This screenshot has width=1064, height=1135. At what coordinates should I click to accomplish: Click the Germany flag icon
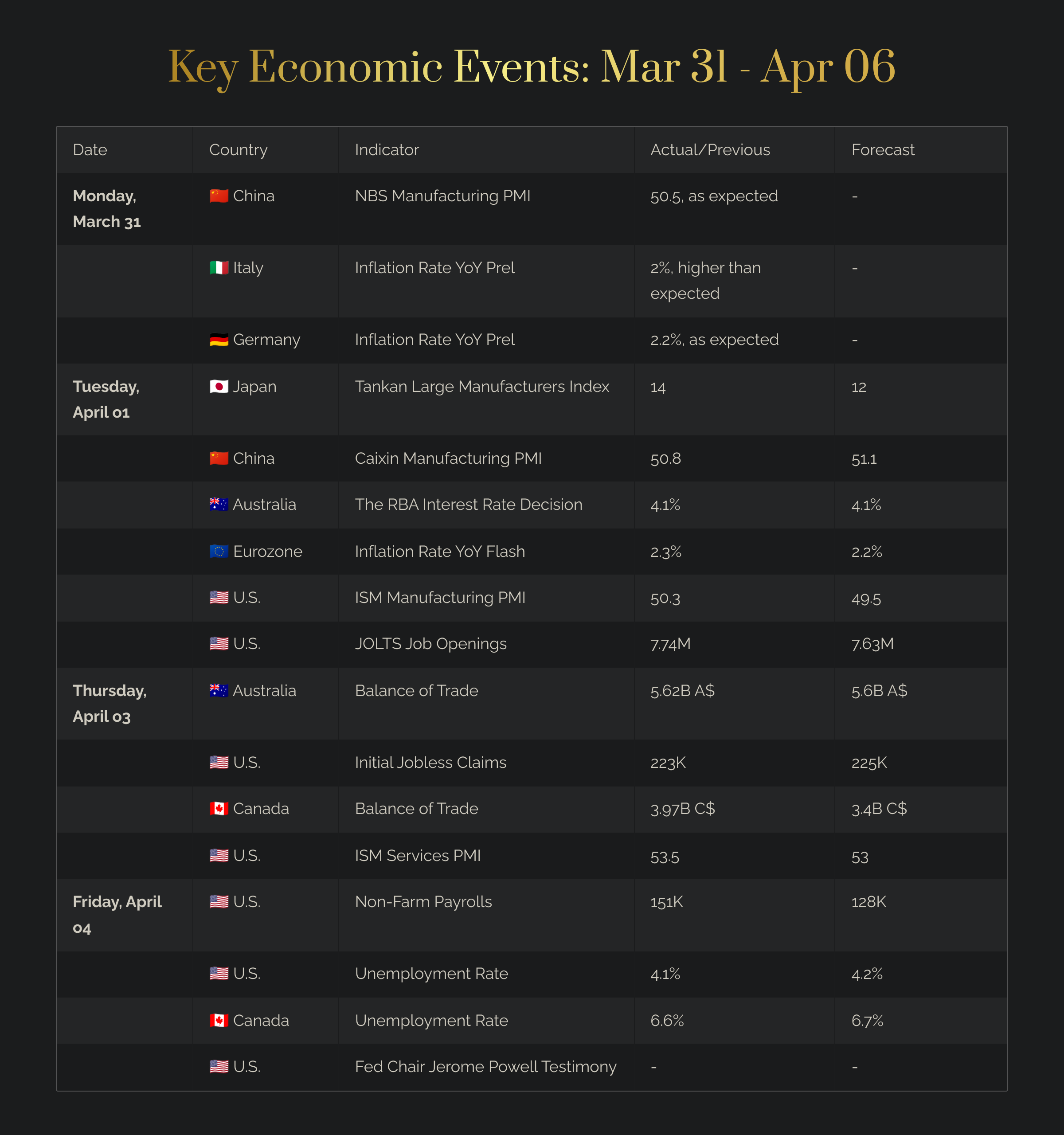point(219,340)
